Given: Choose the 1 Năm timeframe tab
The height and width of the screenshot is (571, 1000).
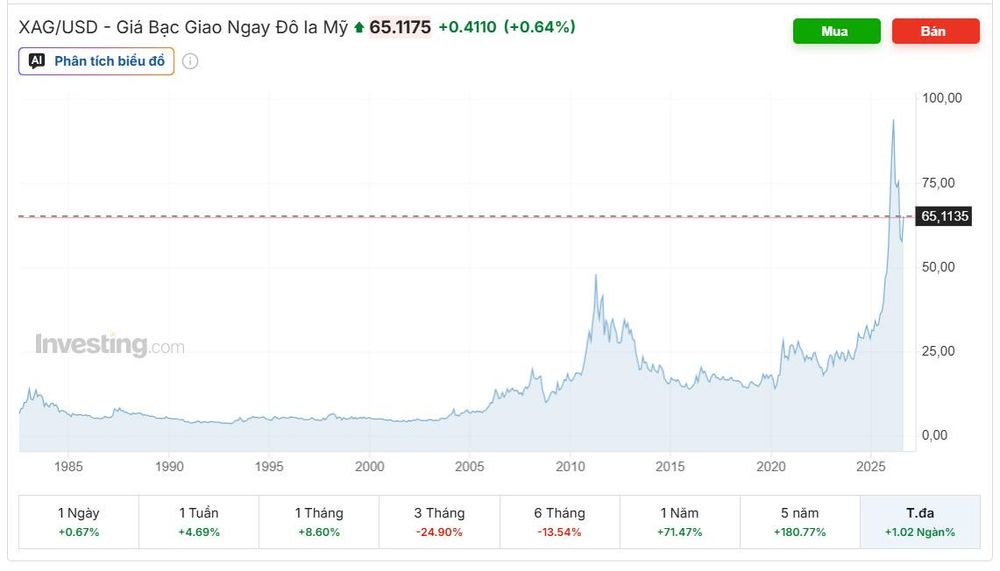Looking at the screenshot, I should point(680,522).
